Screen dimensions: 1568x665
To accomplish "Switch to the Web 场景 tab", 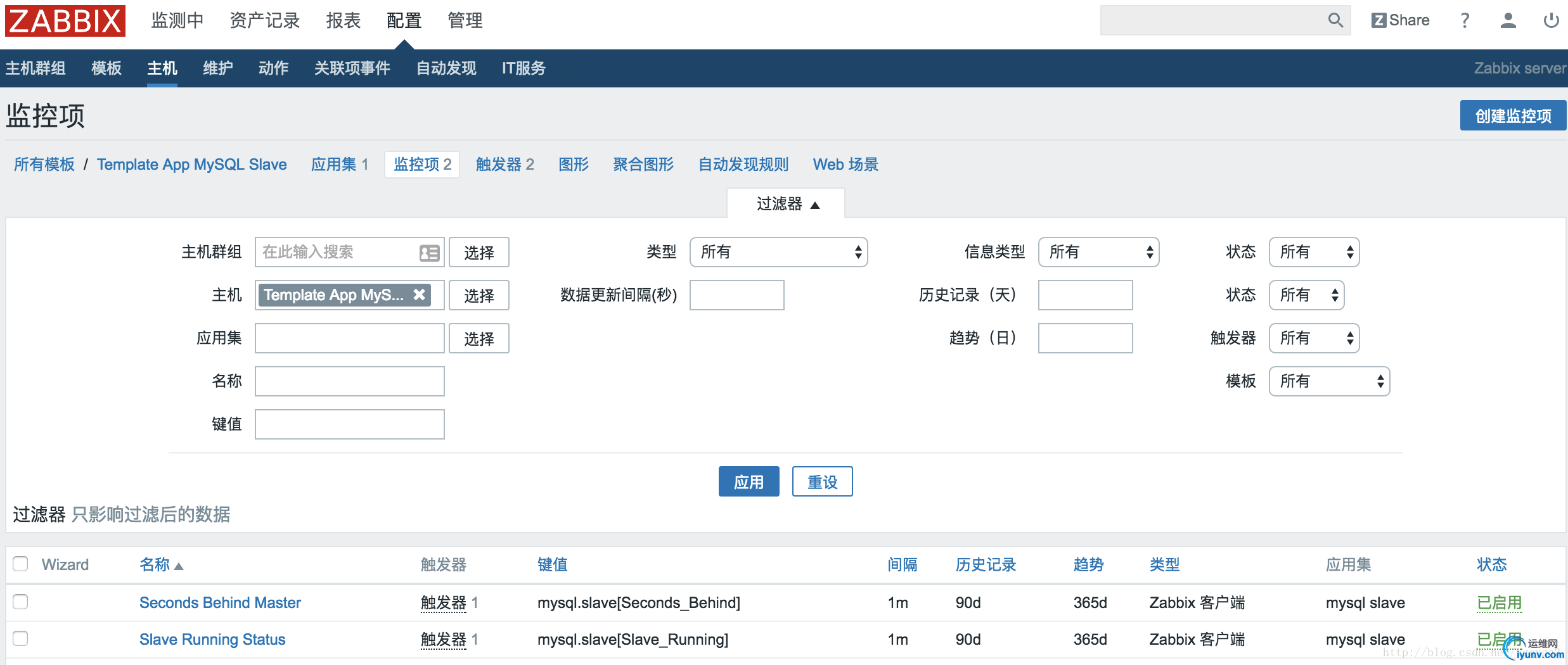I will [845, 165].
